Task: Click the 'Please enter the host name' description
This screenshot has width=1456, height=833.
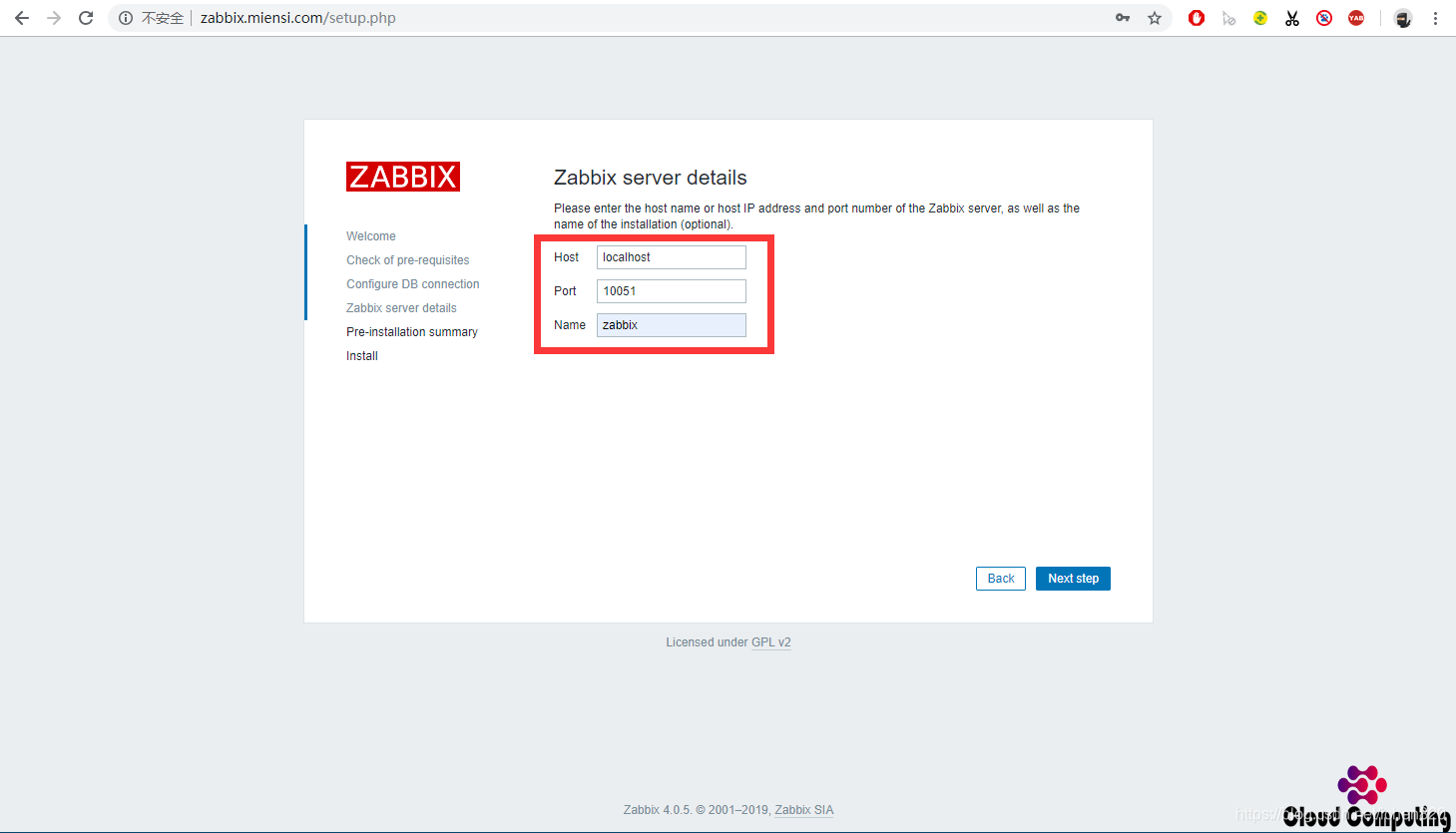Action: 817,216
